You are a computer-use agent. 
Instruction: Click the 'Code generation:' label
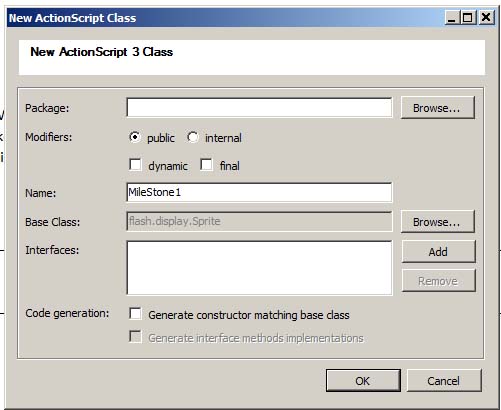click(x=67, y=314)
